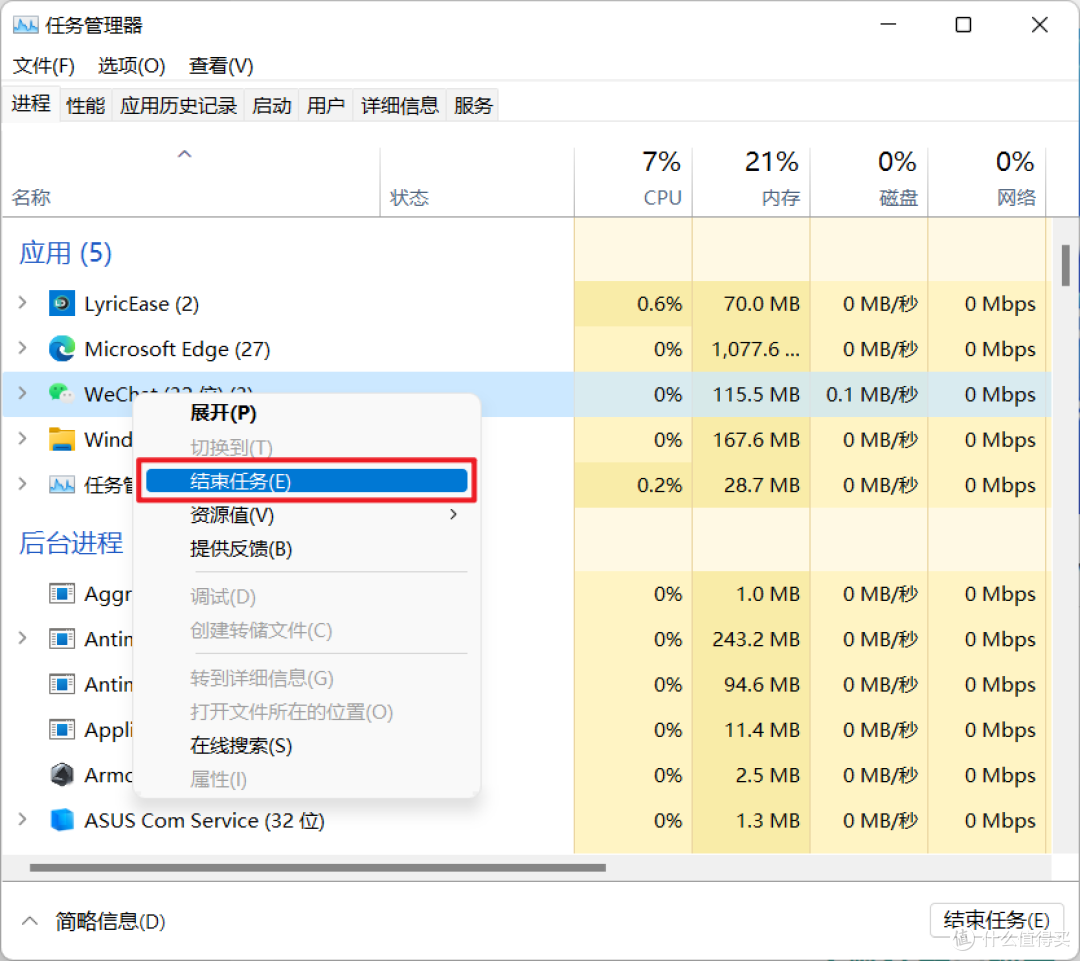This screenshot has height=961, width=1080.
Task: Click the WeChat green bubble icon
Action: click(x=61, y=393)
